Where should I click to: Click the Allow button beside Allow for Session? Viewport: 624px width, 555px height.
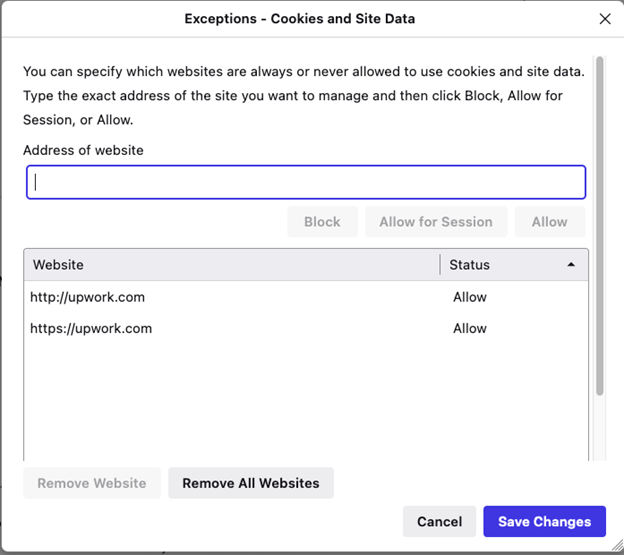coord(549,222)
